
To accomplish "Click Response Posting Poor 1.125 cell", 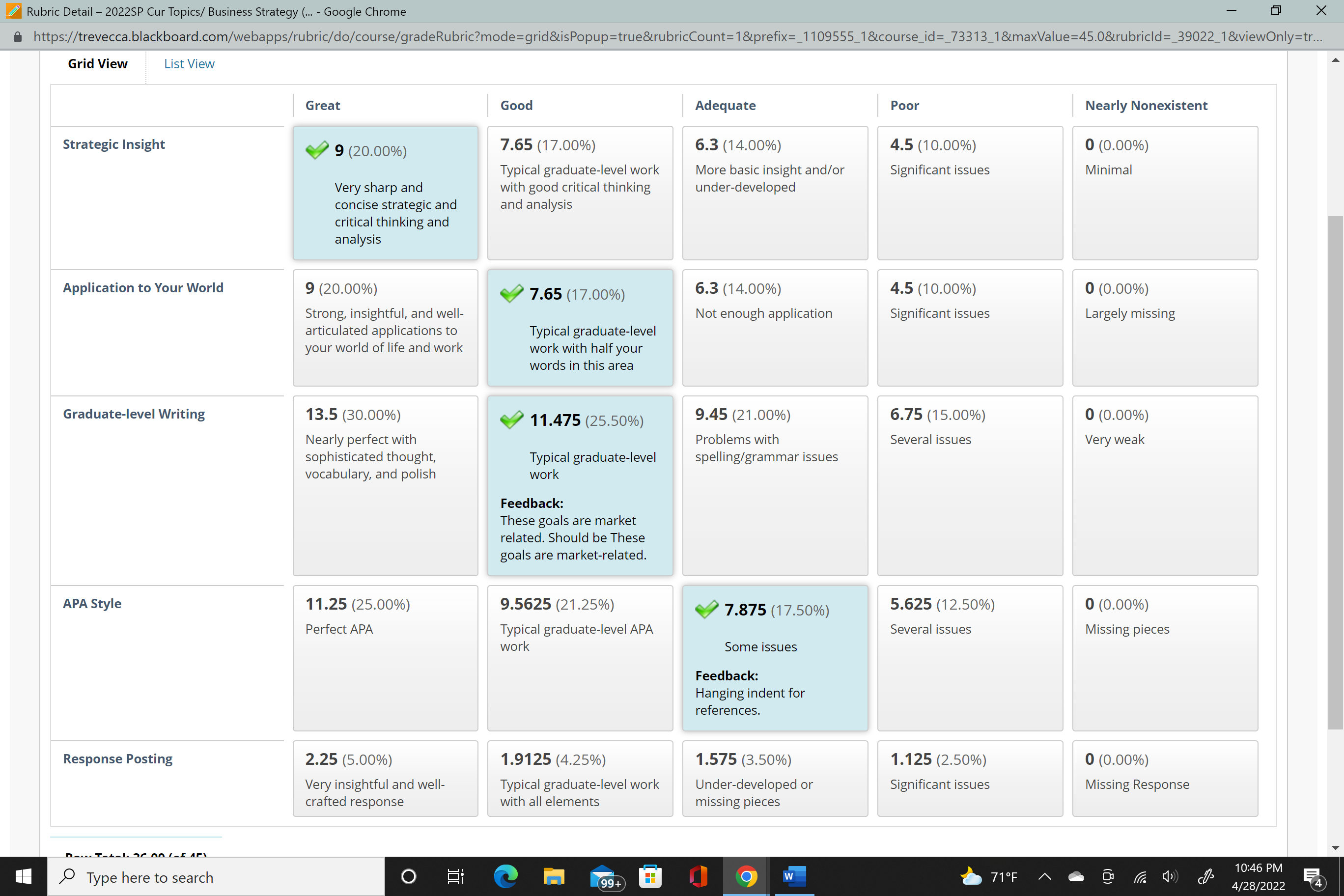I will point(970,779).
